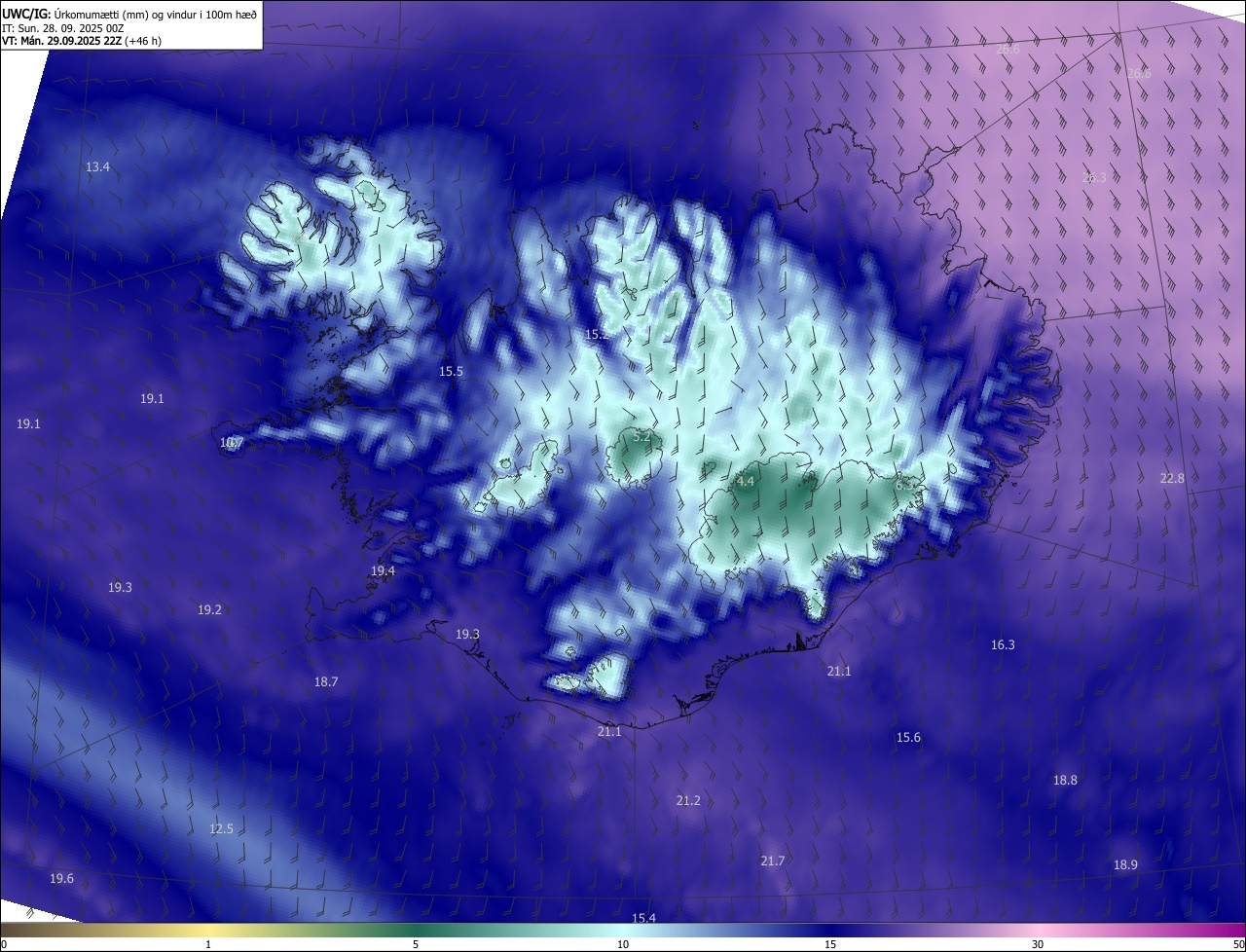This screenshot has height=952, width=1246.
Task: Click the 21.7 value label
Action: pos(773,860)
